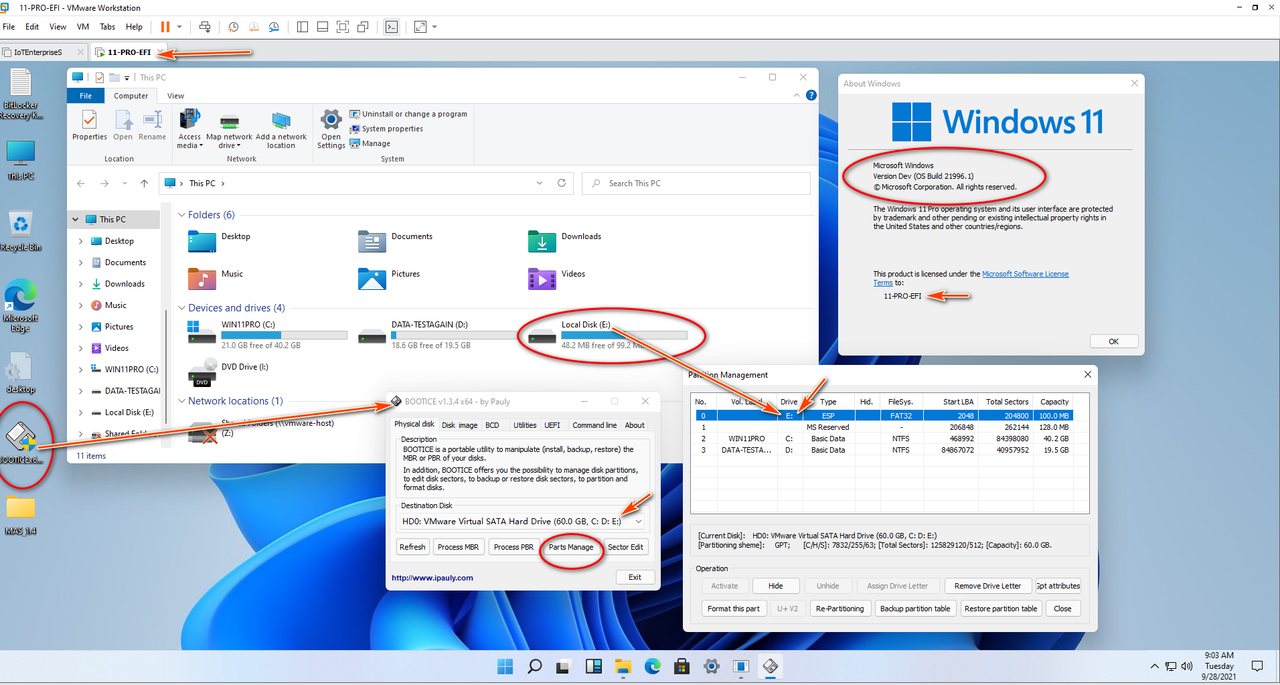This screenshot has height=685, width=1280.
Task: Open the Windows Start button on taskbar
Action: tap(505, 666)
